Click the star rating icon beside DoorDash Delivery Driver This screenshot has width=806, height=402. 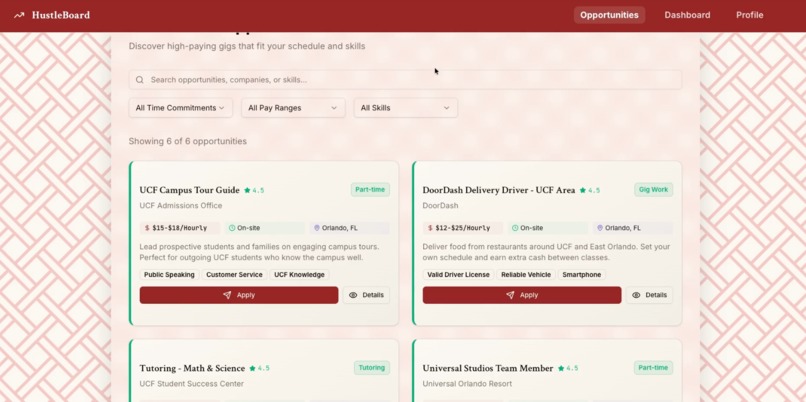583,190
